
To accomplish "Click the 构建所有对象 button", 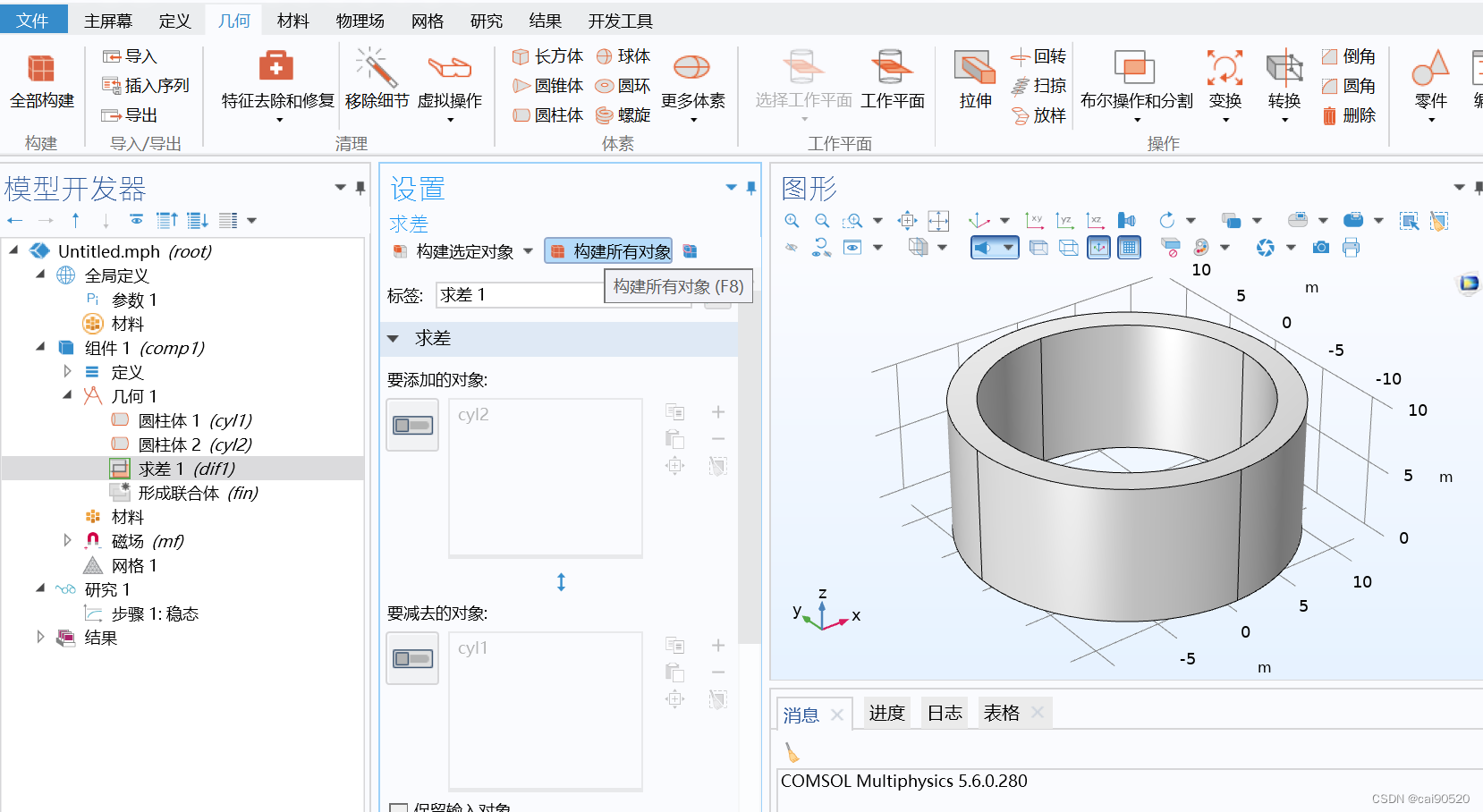I will (x=608, y=250).
